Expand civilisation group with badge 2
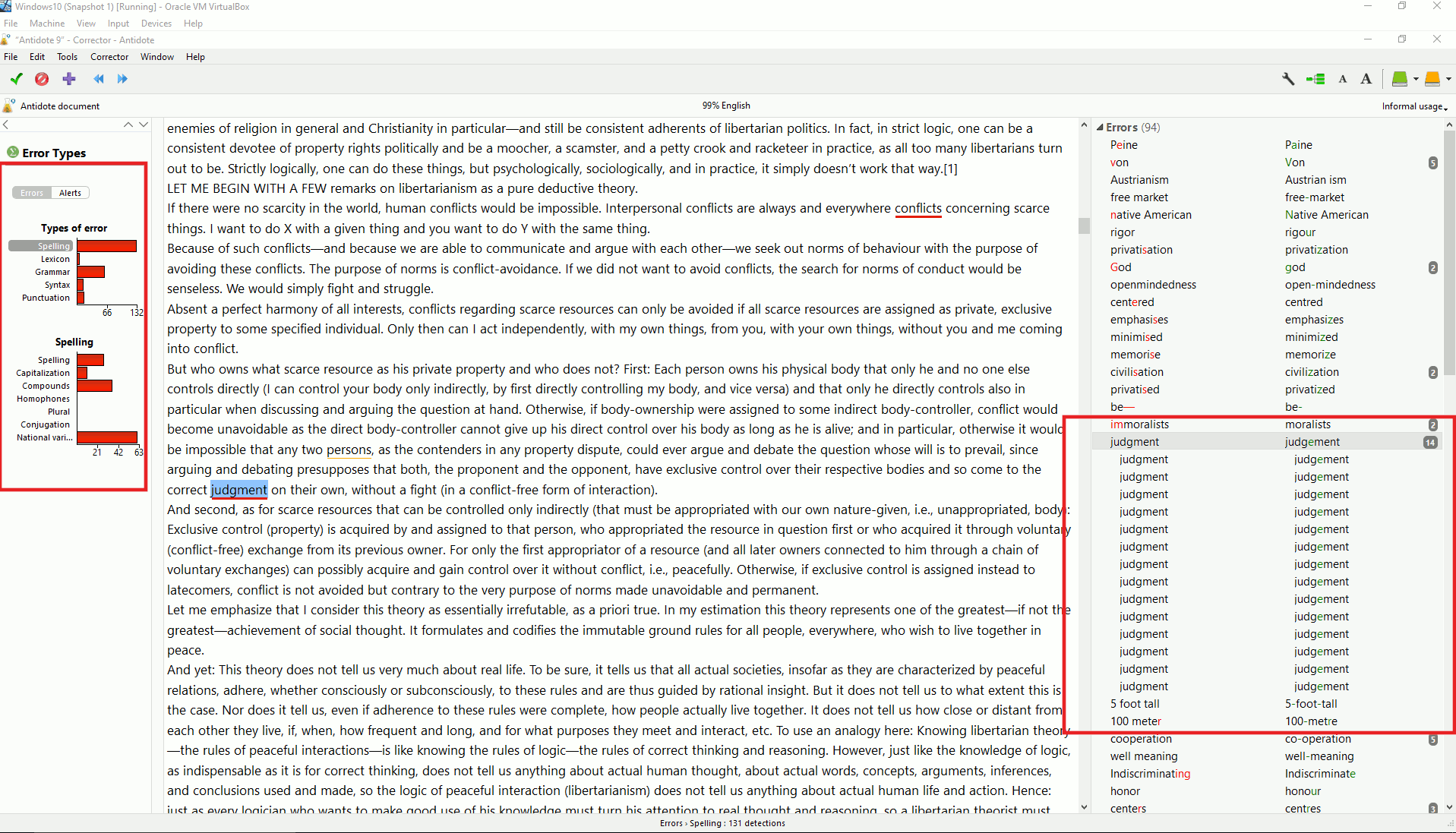 1432,372
